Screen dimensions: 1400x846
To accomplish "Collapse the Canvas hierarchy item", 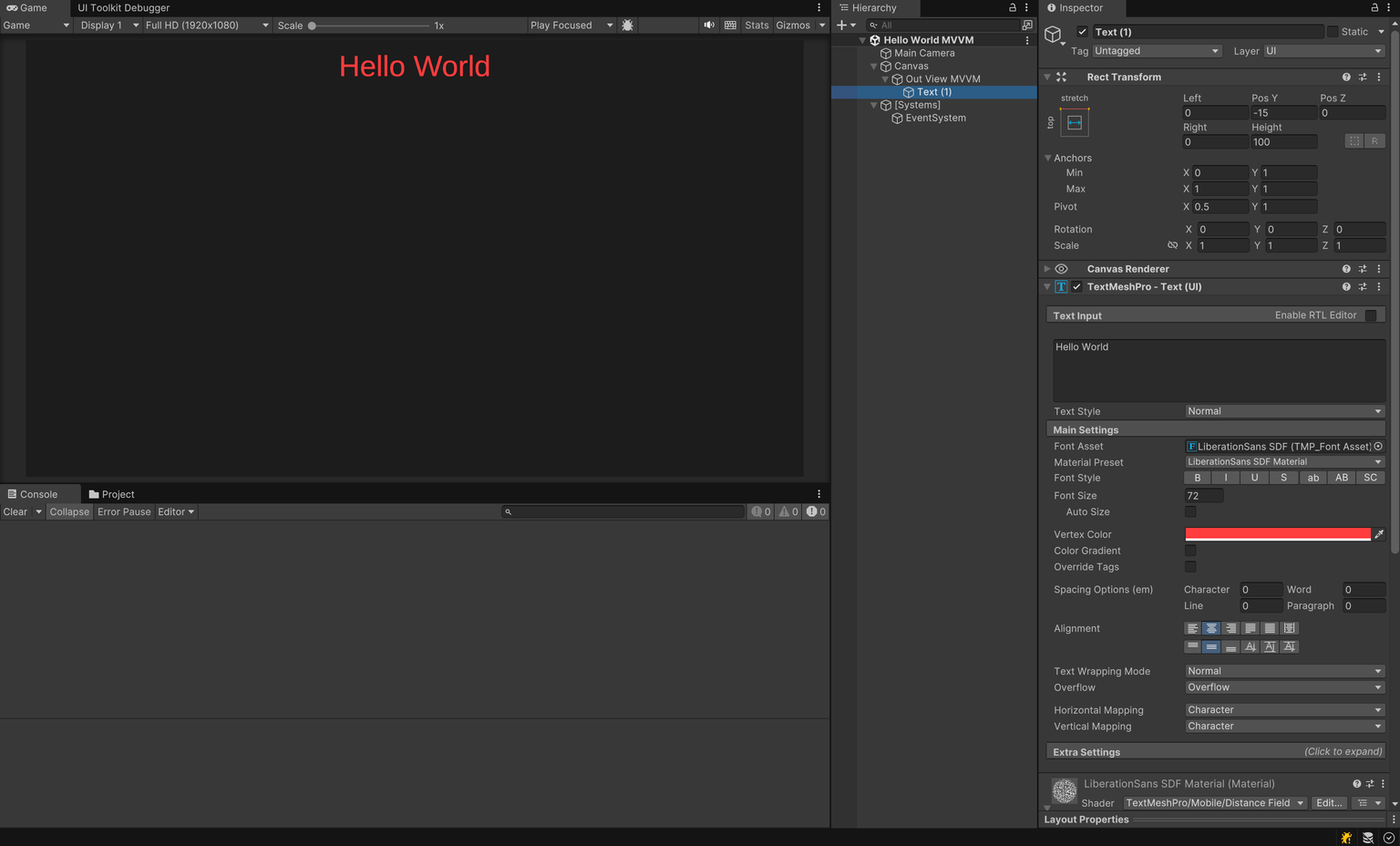I will [x=873, y=66].
